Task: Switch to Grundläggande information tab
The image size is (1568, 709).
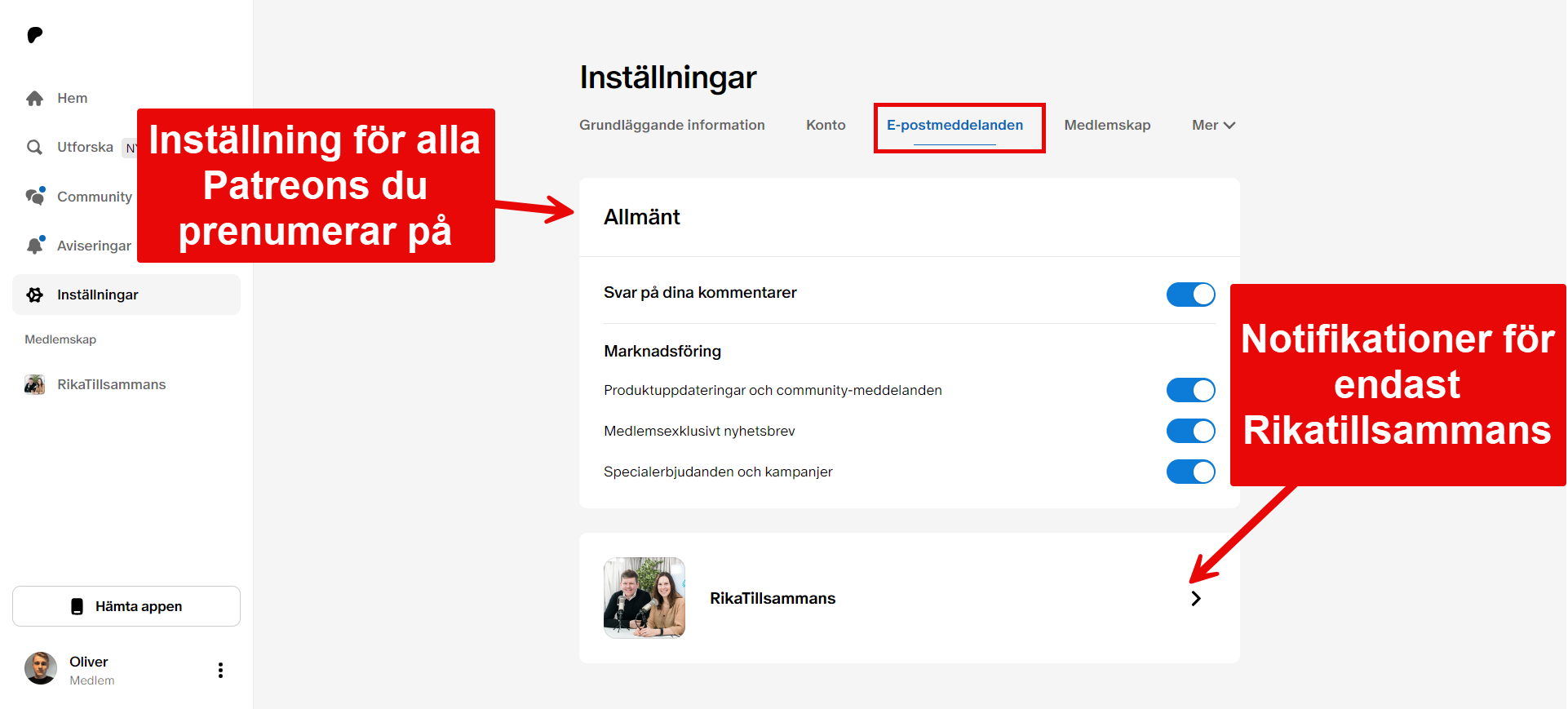Action: click(x=671, y=125)
